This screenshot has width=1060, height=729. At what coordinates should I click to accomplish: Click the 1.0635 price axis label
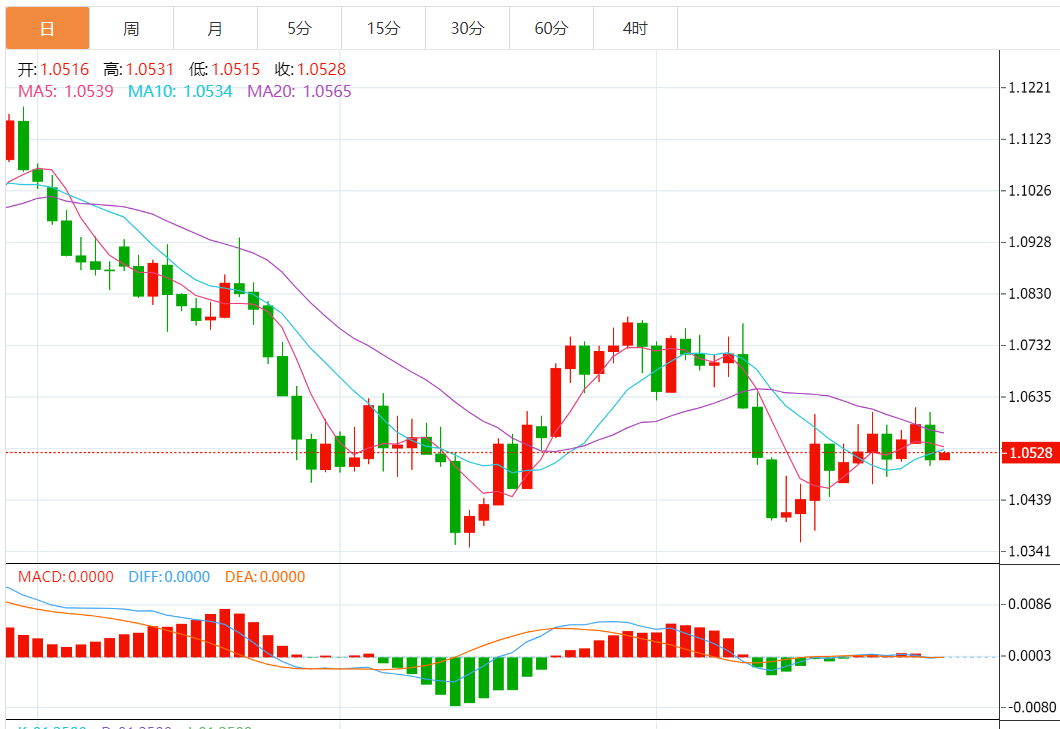1030,396
